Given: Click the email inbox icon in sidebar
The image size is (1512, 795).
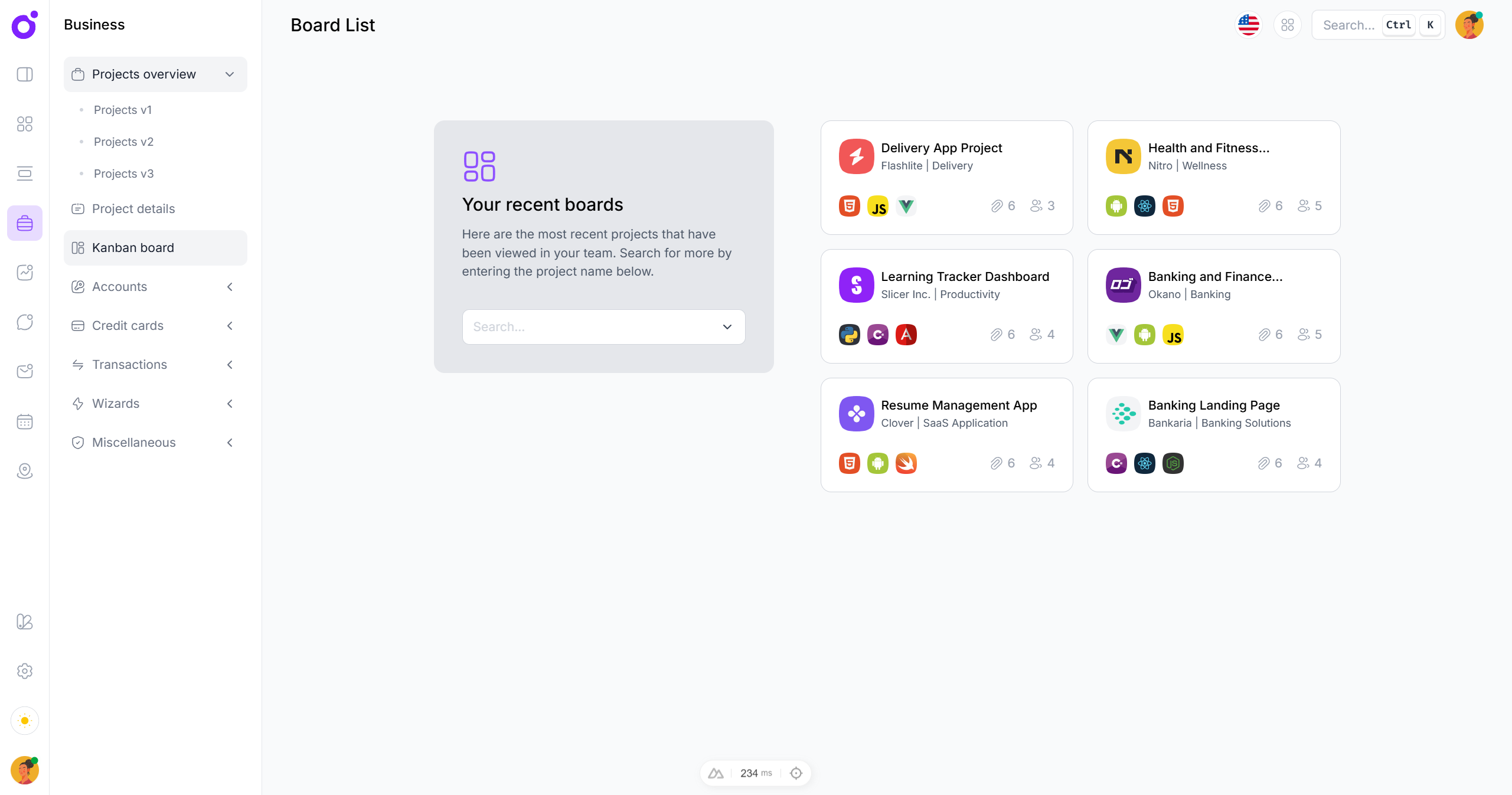Looking at the screenshot, I should (24, 371).
